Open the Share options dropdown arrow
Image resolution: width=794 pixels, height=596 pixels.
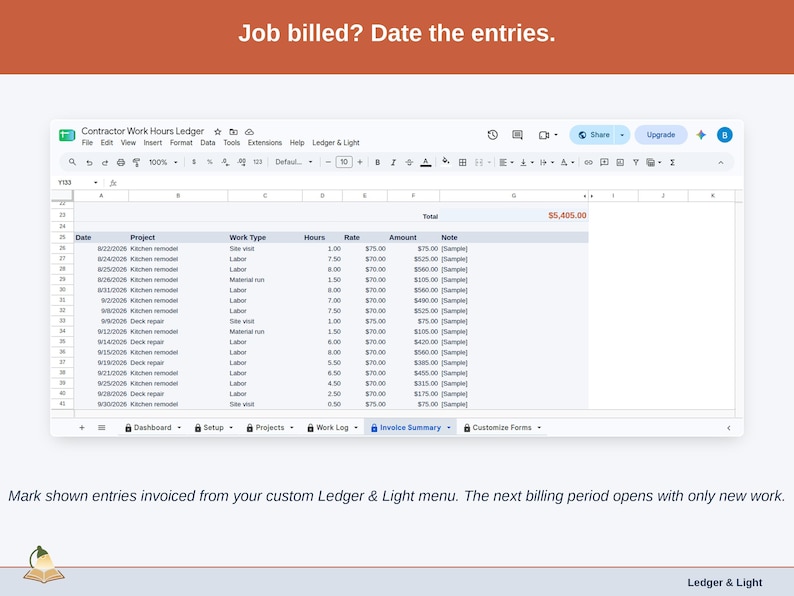[622, 135]
